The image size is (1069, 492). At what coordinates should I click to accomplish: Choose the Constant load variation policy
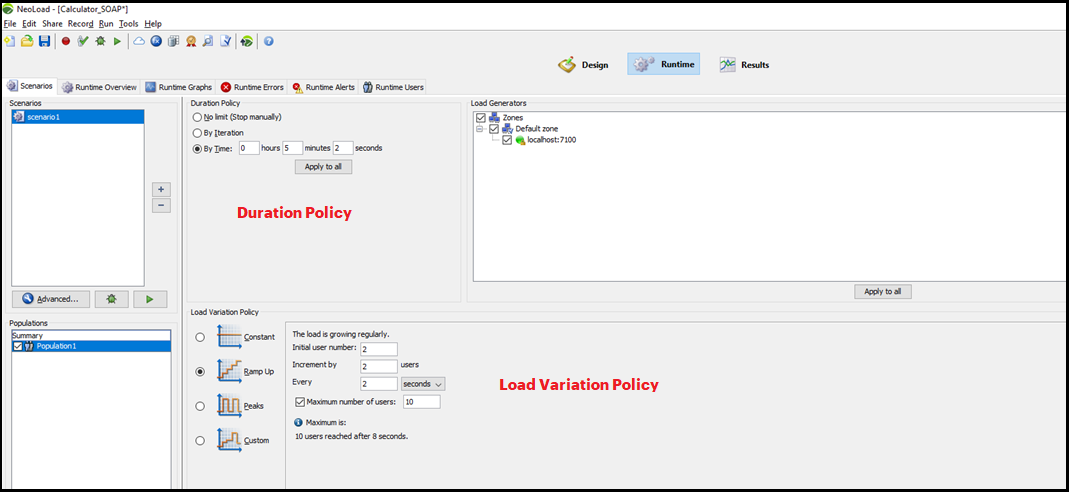tap(200, 337)
